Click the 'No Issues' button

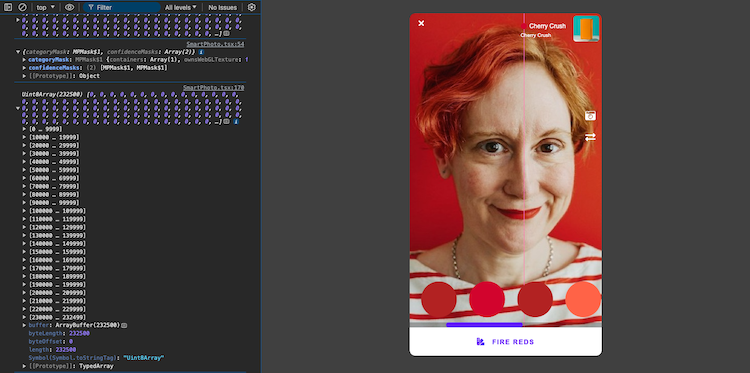tap(222, 7)
